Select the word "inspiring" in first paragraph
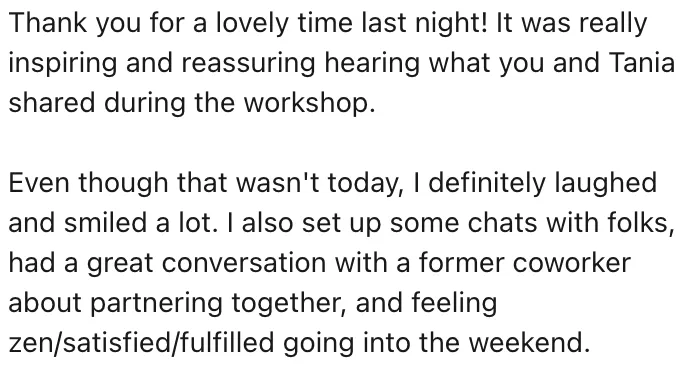 point(63,64)
